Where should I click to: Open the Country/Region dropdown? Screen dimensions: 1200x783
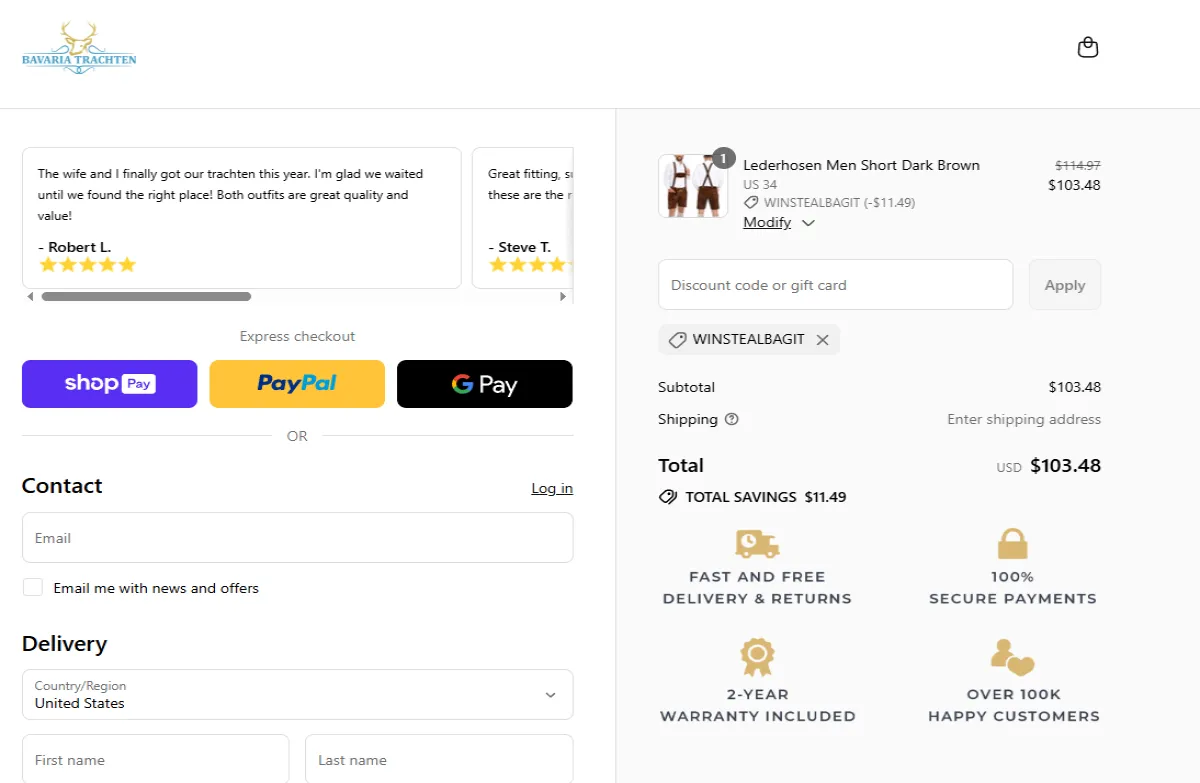coord(297,694)
